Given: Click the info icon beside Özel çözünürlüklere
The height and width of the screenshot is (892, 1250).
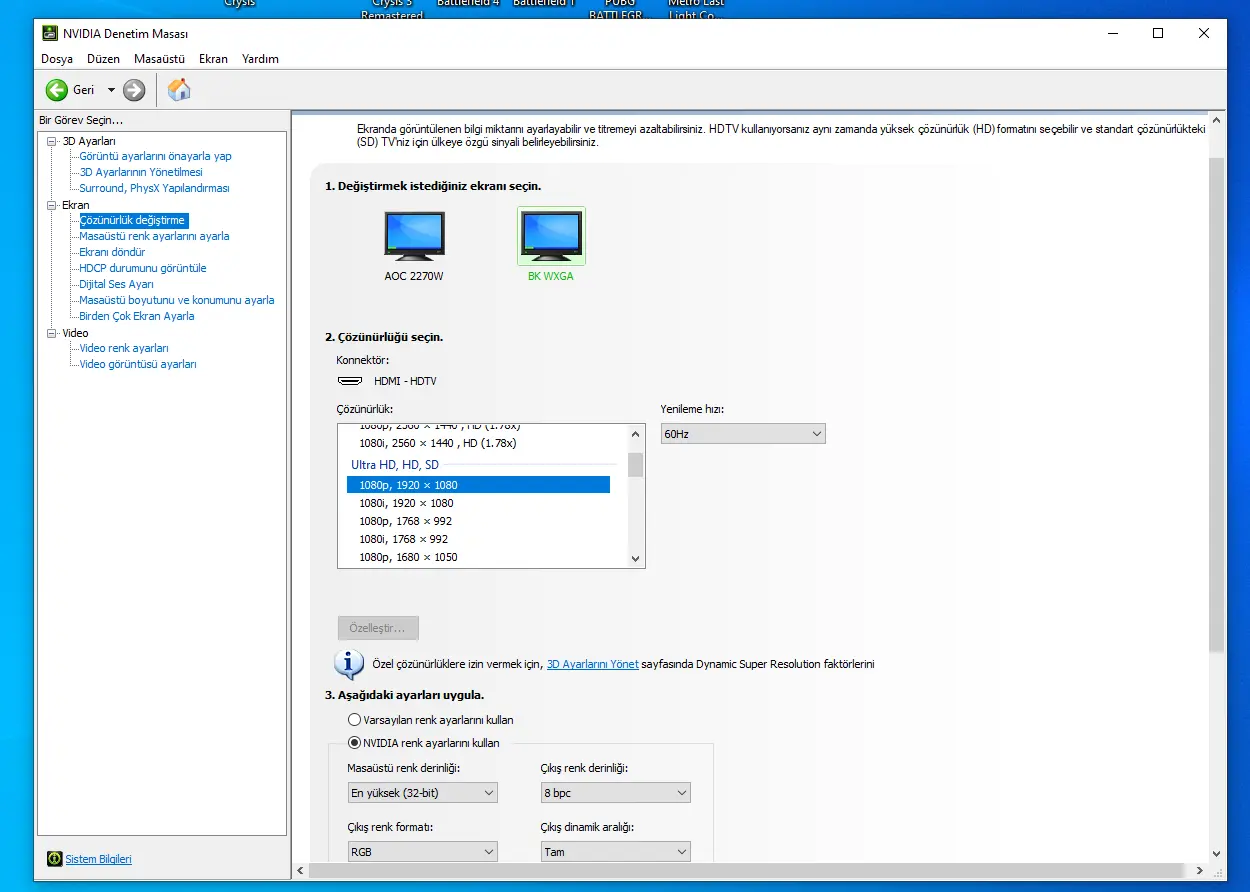Looking at the screenshot, I should pos(348,663).
